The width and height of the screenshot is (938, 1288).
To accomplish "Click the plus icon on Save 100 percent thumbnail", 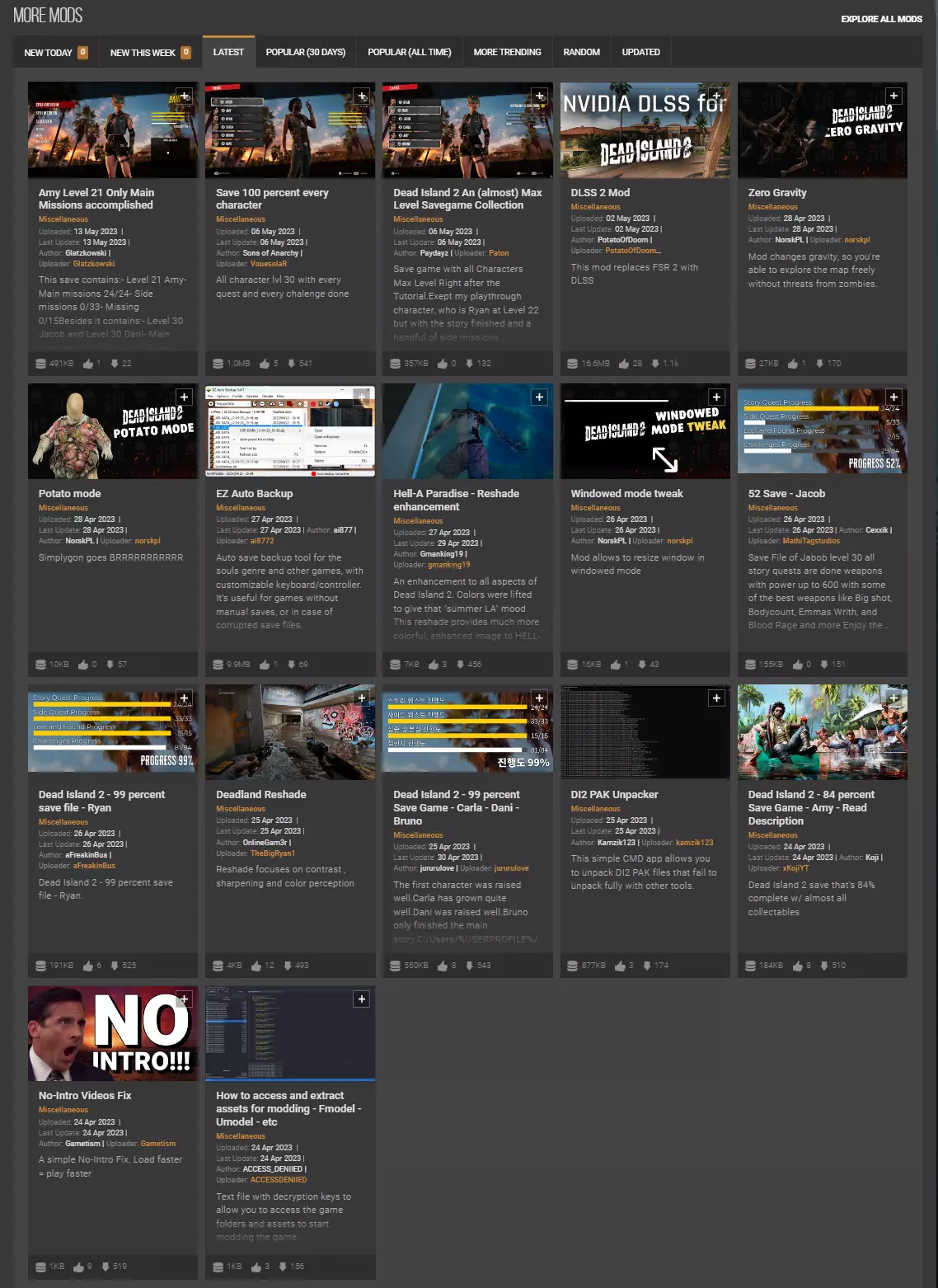I will [x=361, y=96].
